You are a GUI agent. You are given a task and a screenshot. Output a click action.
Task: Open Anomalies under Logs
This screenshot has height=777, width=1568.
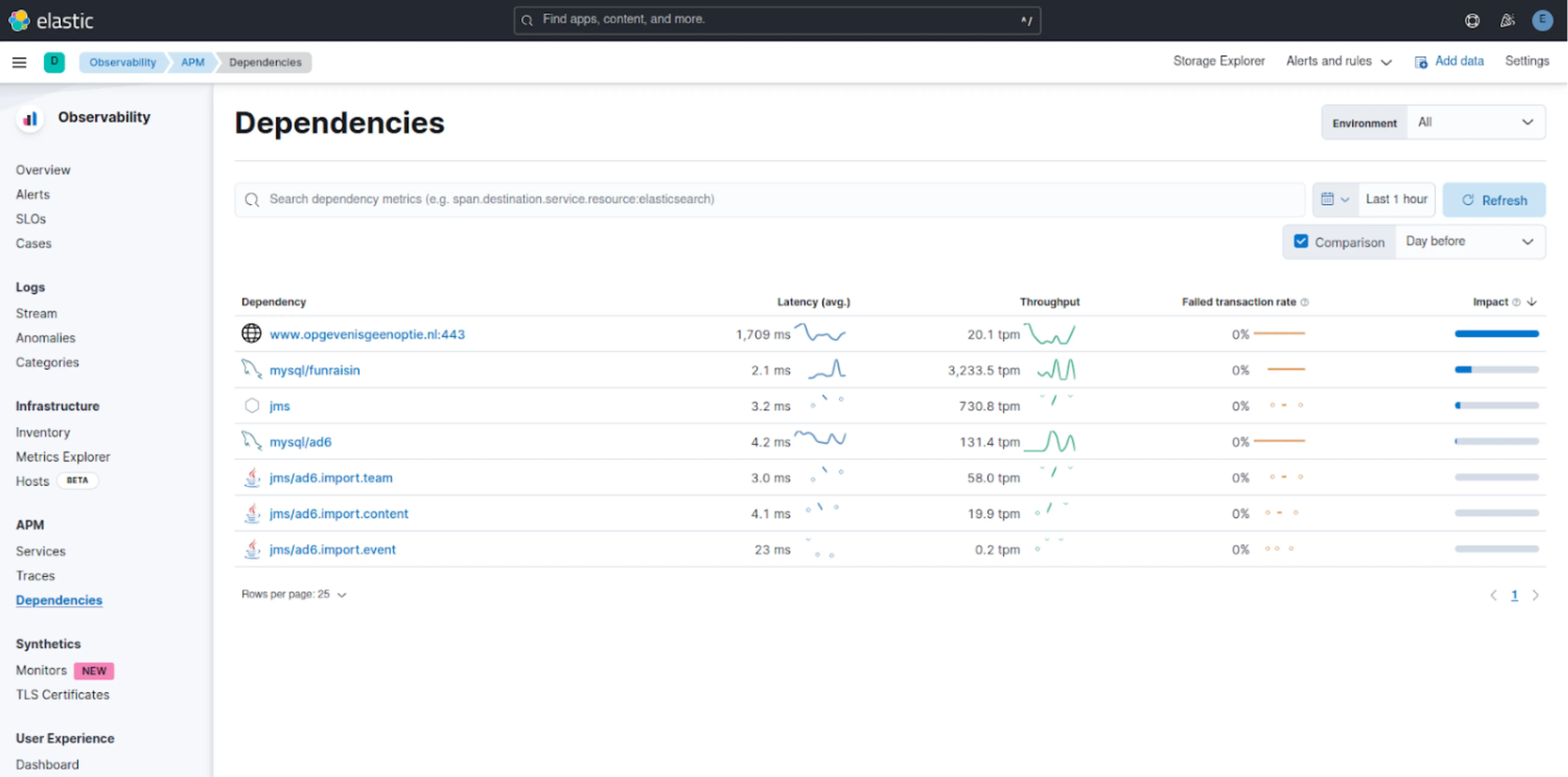point(46,338)
